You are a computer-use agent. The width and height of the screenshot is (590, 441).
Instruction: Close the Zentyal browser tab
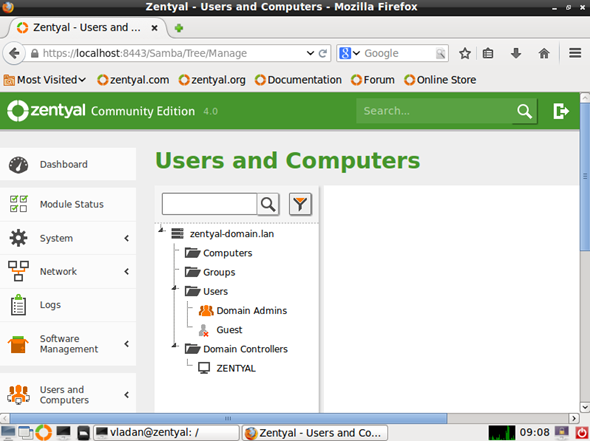154,28
